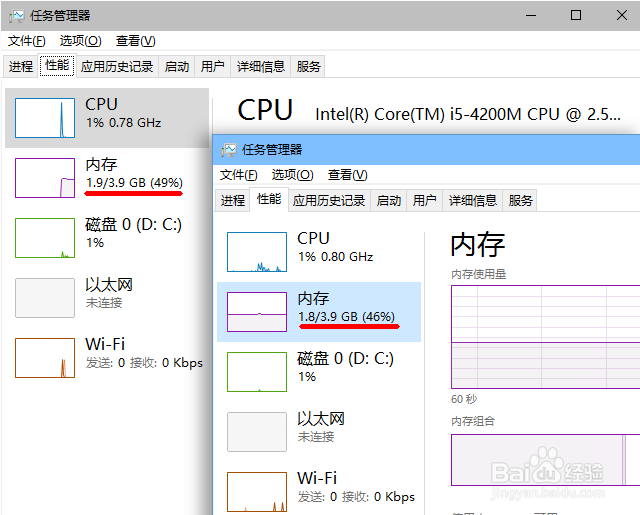640x515 pixels.
Task: Select 磁盘 0 graph thumbnail in back window
Action: coord(45,238)
